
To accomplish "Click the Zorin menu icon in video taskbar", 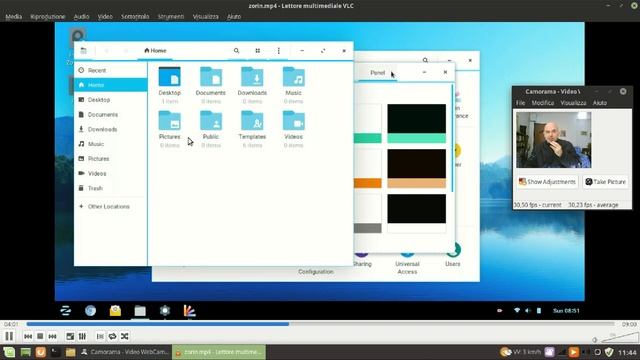I will pyautogui.click(x=66, y=311).
